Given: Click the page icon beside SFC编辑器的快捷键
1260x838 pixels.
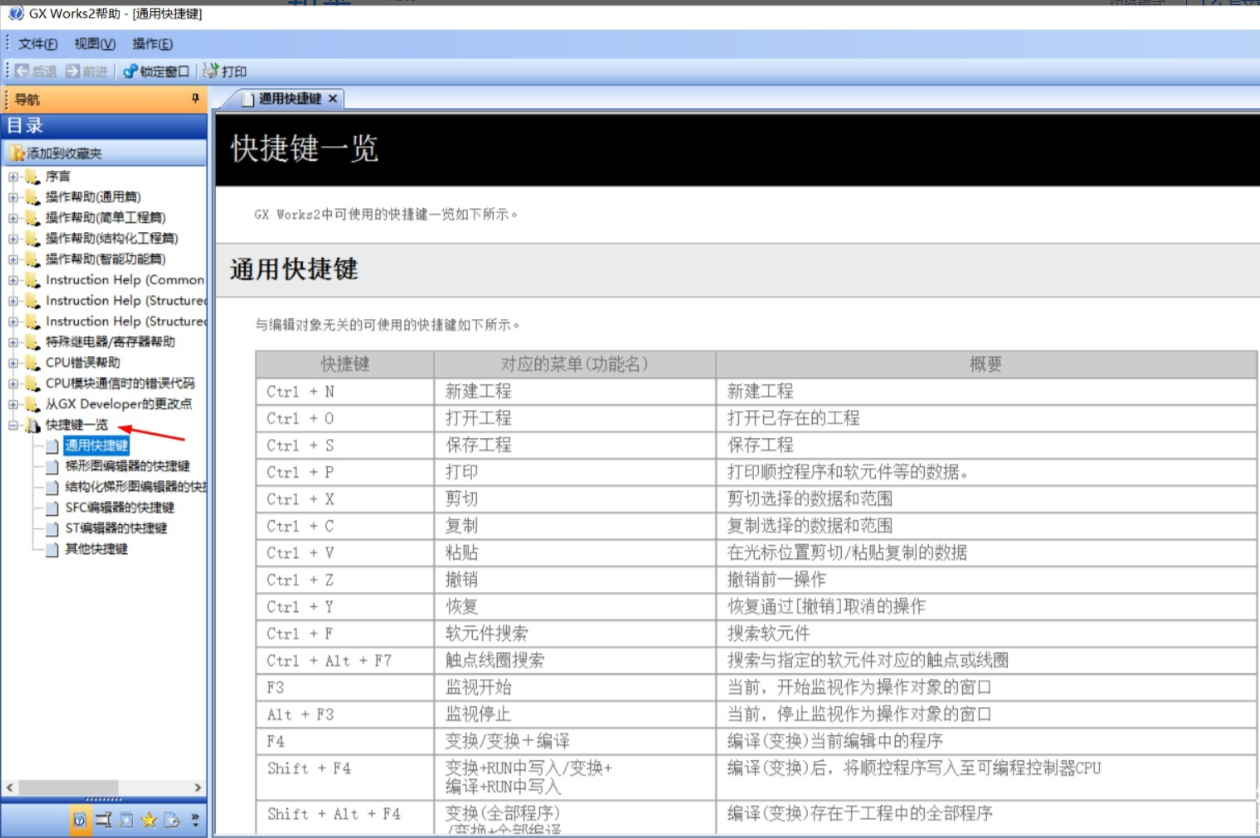Looking at the screenshot, I should [x=52, y=508].
